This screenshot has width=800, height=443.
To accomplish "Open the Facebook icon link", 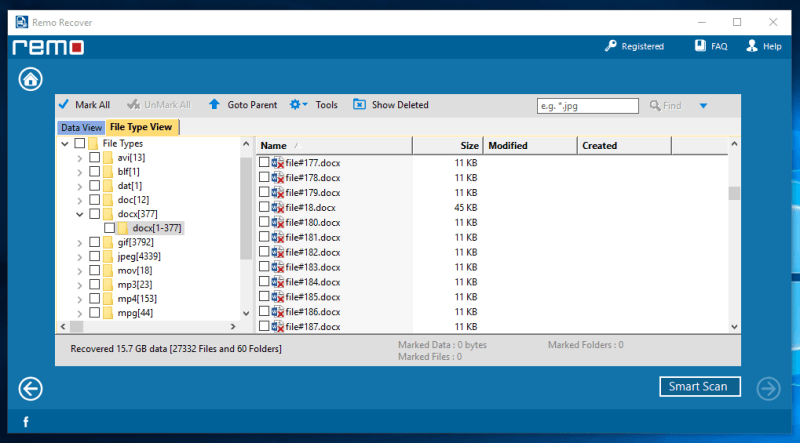I will (x=26, y=422).
